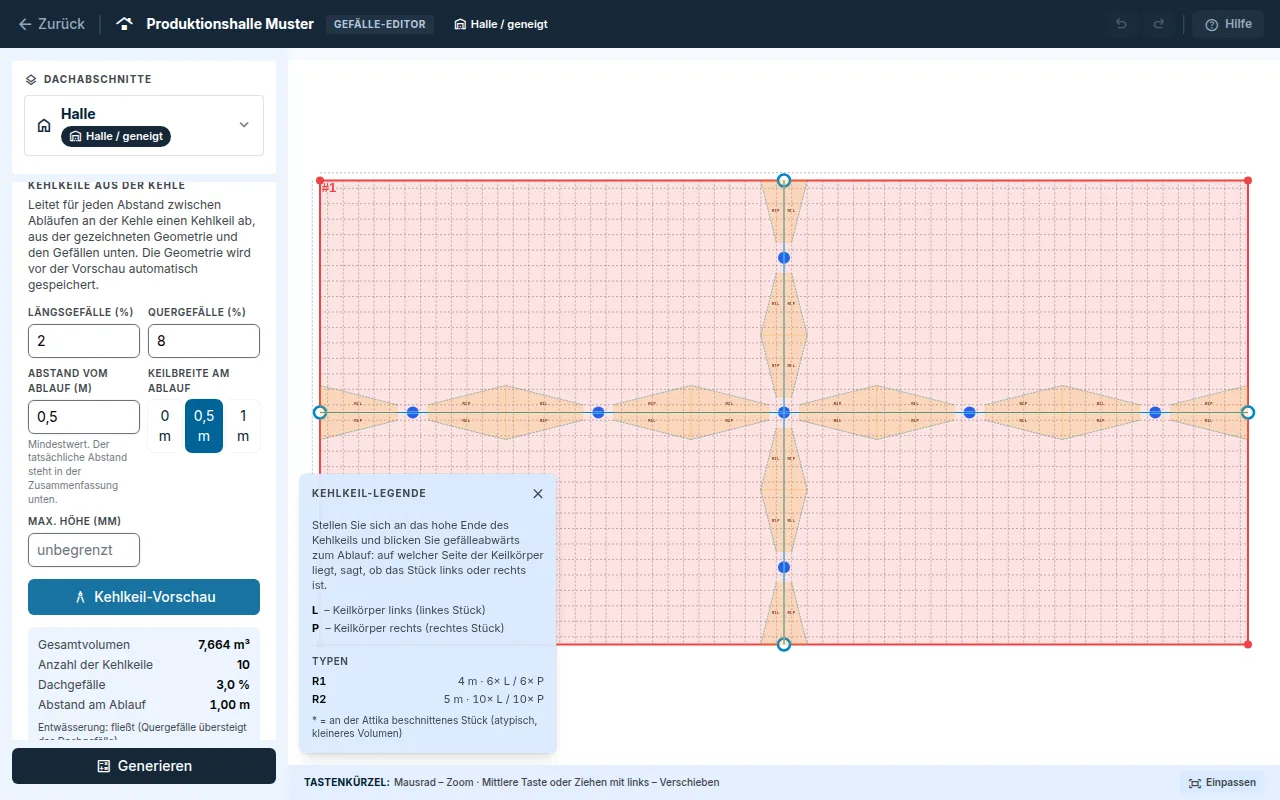This screenshot has width=1280, height=800.
Task: Fit the view with Einpassen
Action: click(x=1222, y=783)
